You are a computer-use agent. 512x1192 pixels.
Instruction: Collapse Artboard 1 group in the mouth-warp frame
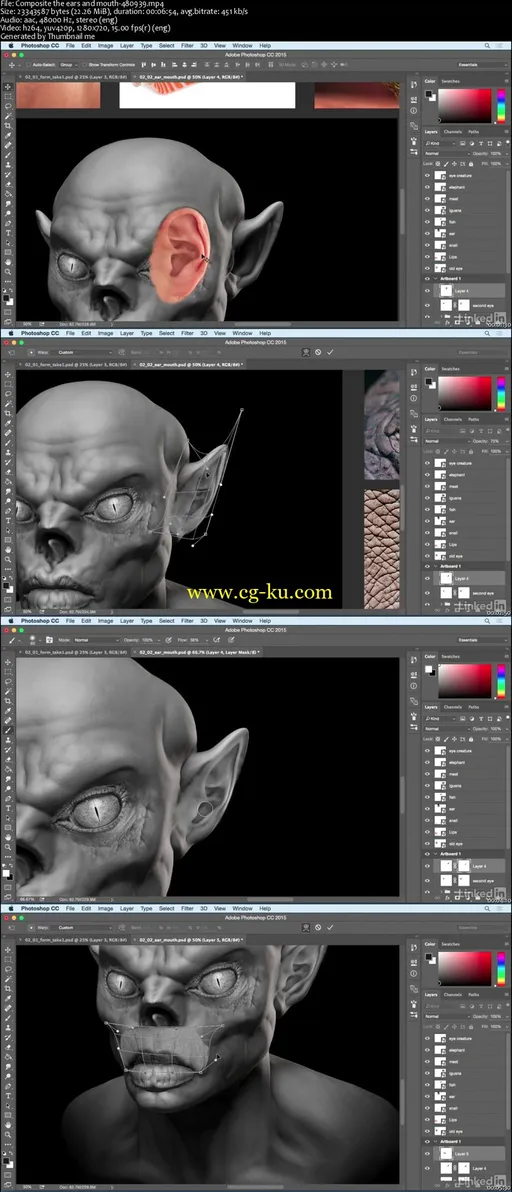[x=435, y=1141]
